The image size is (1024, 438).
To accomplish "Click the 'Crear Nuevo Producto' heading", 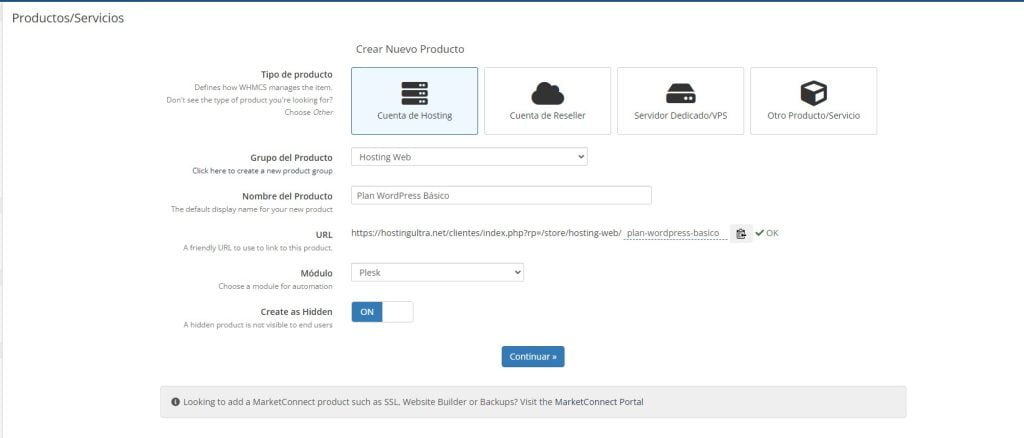I will tap(410, 49).
